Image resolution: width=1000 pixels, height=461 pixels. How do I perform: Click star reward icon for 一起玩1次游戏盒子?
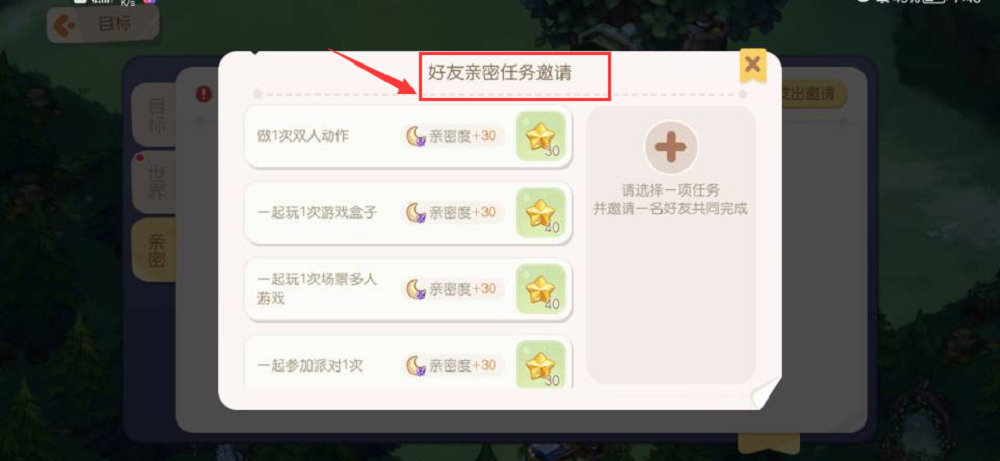click(x=540, y=212)
